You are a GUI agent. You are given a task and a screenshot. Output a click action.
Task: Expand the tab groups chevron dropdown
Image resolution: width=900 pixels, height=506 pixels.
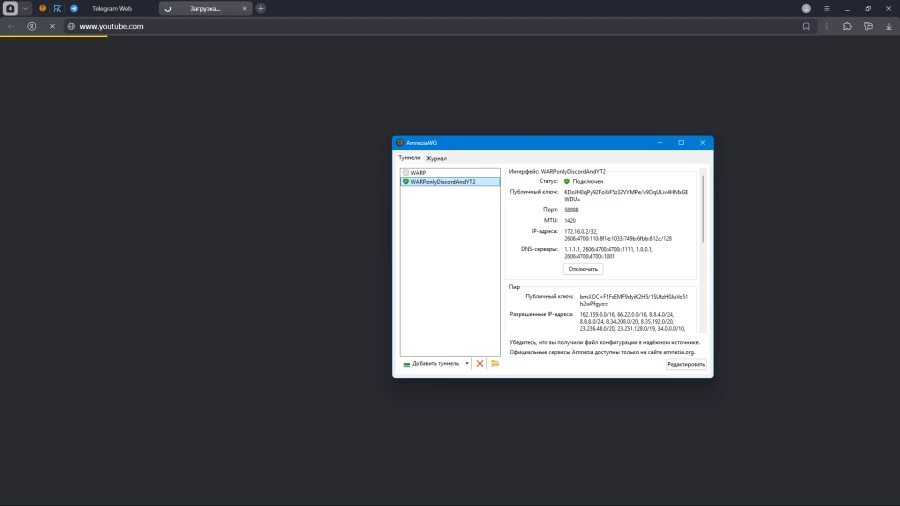(26, 8)
